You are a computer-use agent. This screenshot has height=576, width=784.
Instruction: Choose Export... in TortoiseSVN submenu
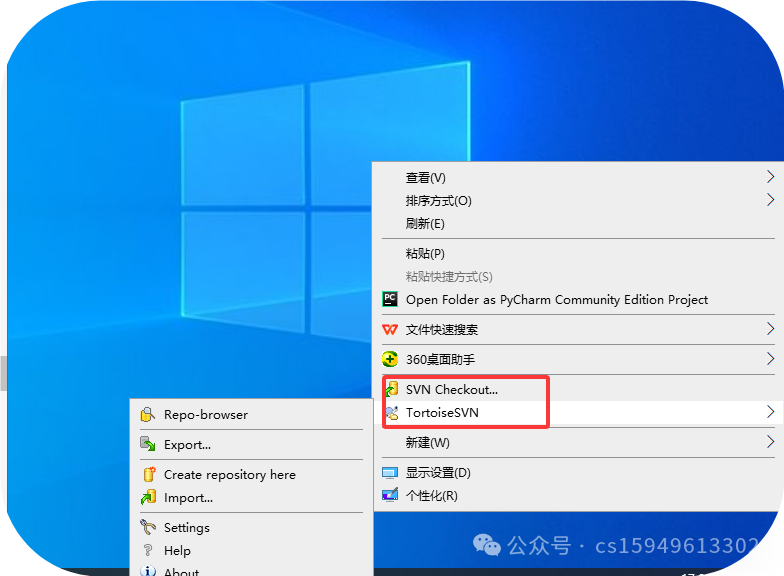click(x=252, y=444)
